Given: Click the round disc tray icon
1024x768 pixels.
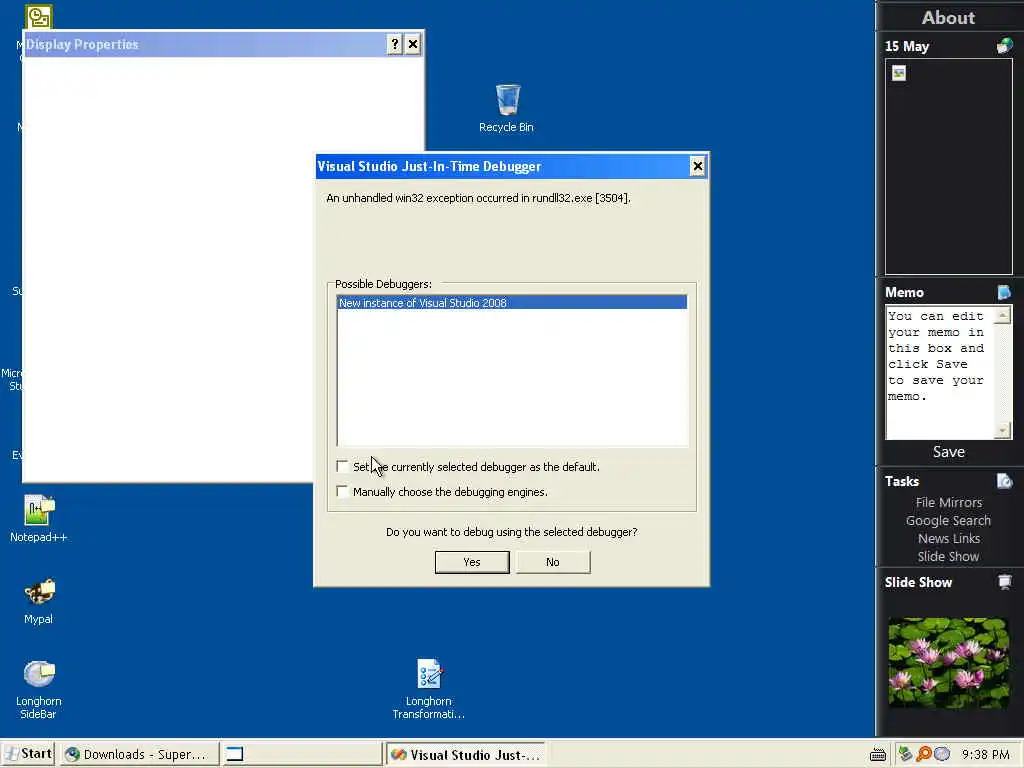Looking at the screenshot, I should pyautogui.click(x=942, y=754).
